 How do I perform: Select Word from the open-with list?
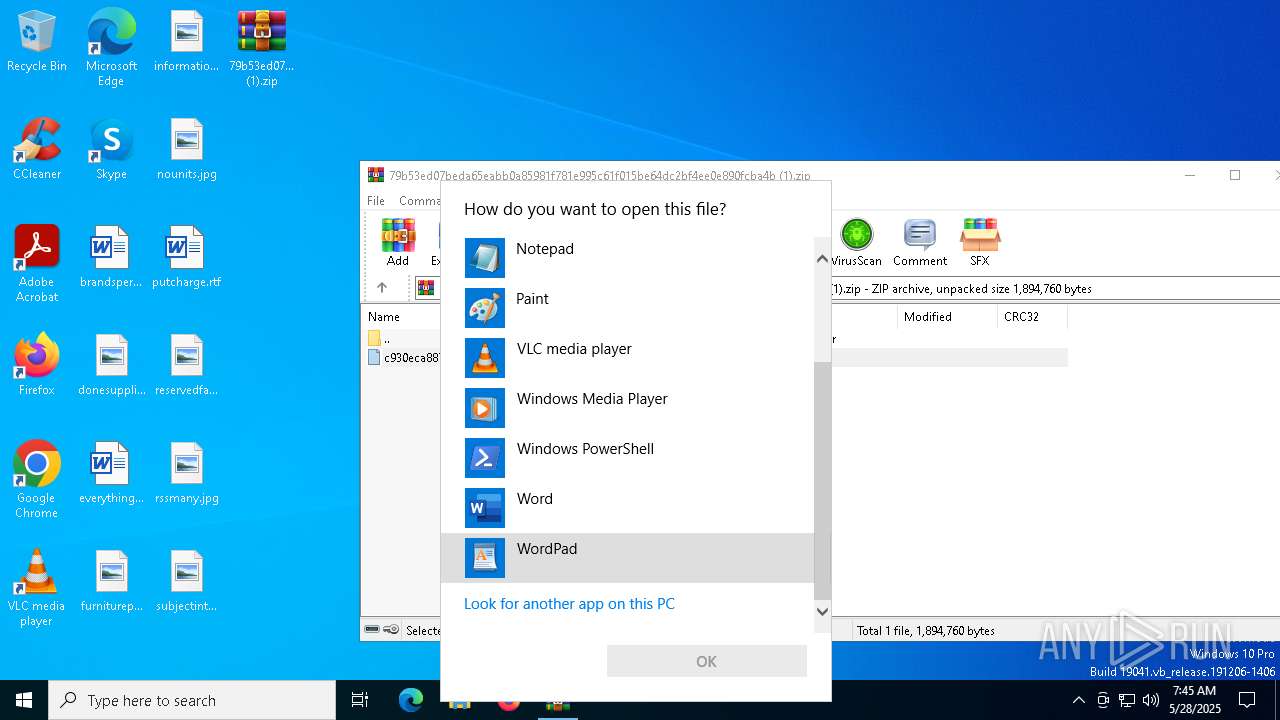(x=627, y=508)
